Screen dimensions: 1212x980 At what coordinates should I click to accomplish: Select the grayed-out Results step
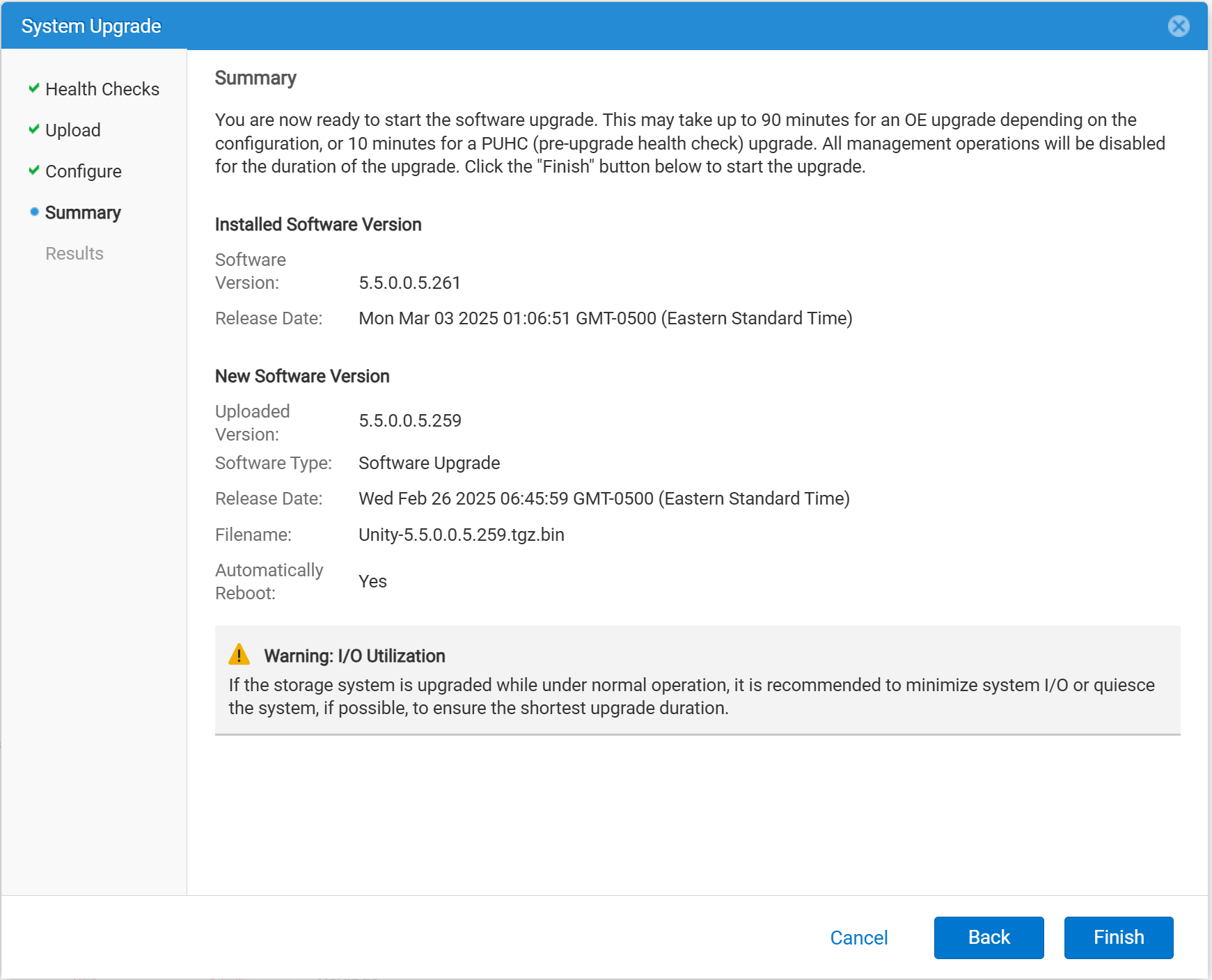tap(74, 253)
